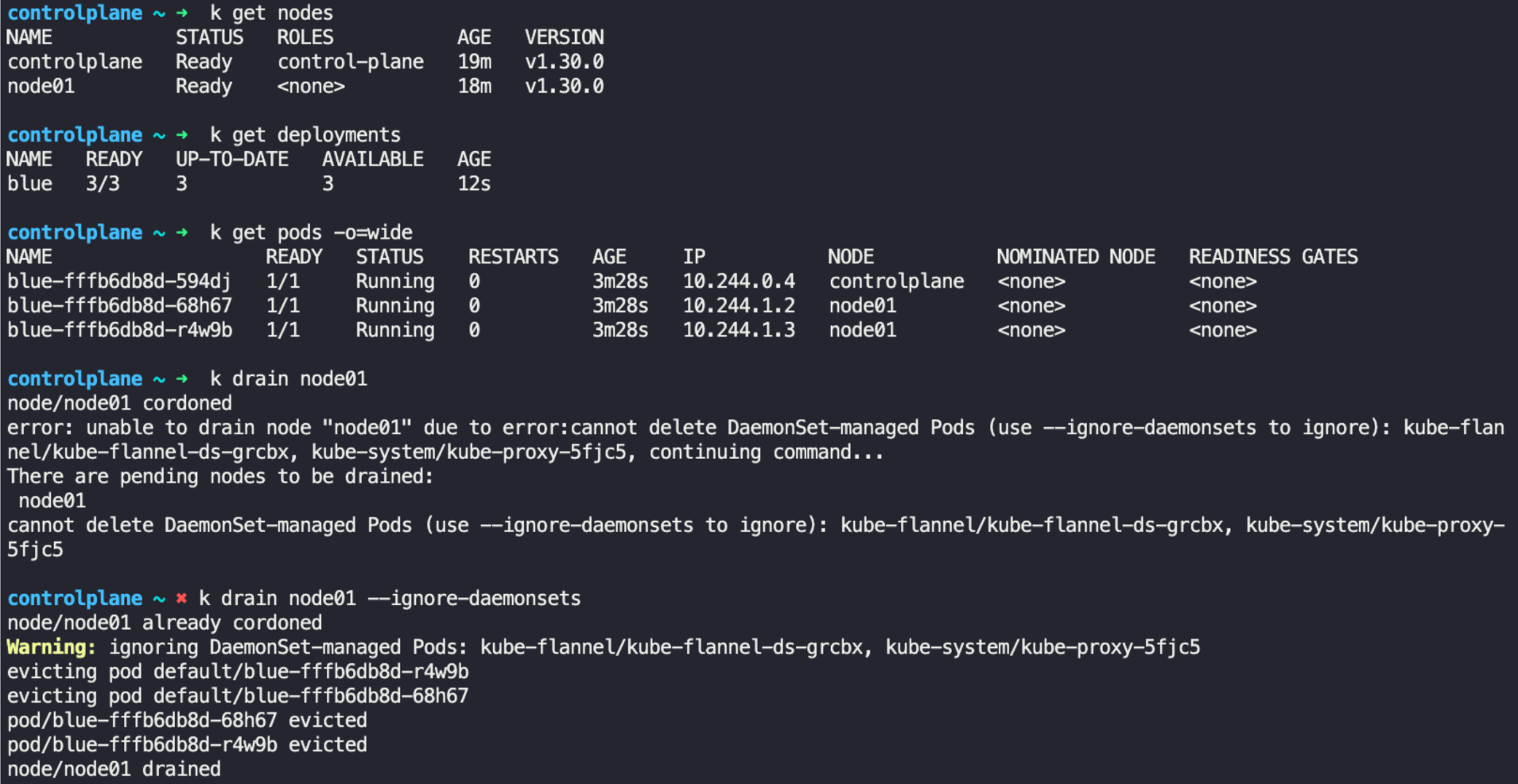The height and width of the screenshot is (784, 1518).
Task: Click pod name blue-fffb6db8d-594dj in table
Action: 119,281
